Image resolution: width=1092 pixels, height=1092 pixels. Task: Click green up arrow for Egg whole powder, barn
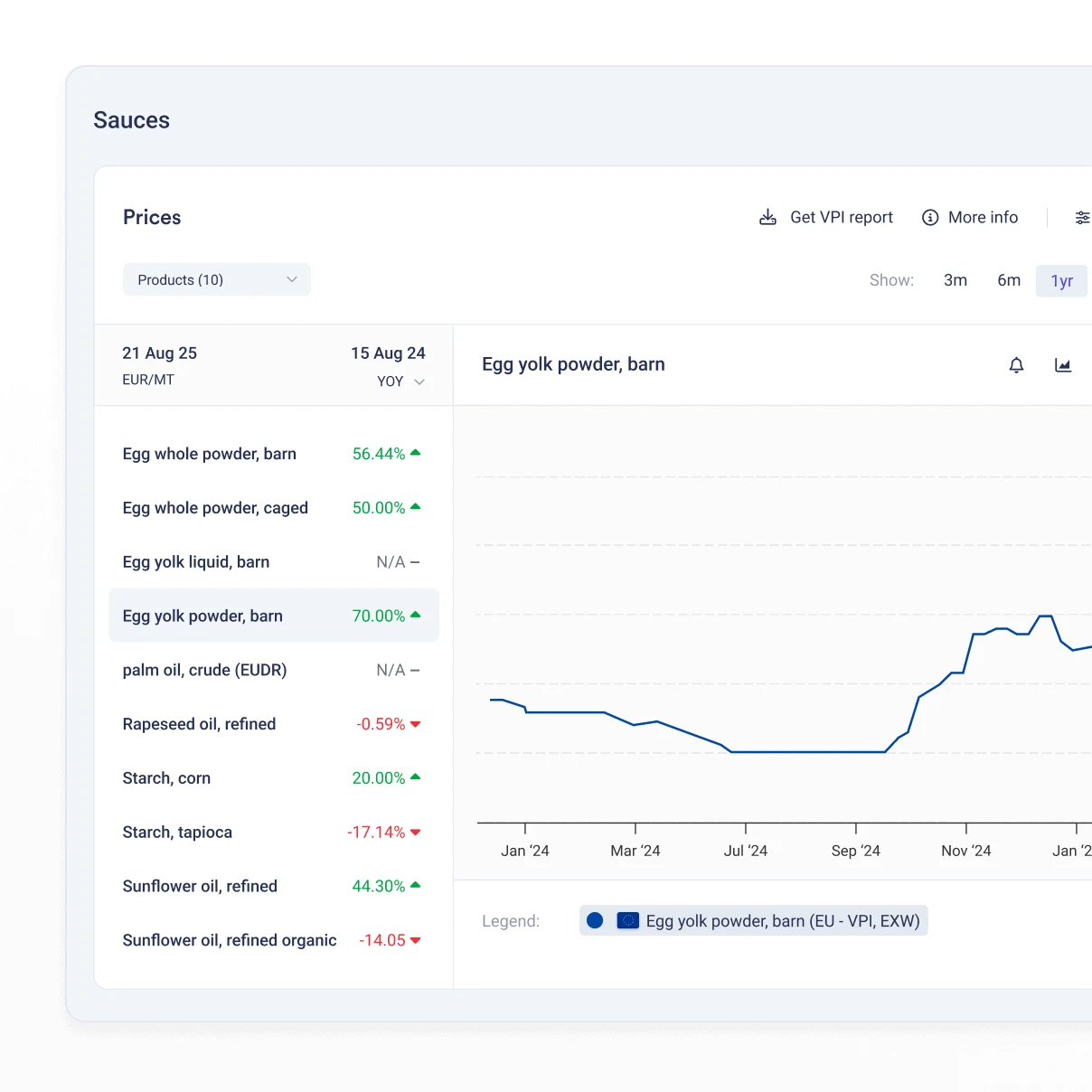416,452
